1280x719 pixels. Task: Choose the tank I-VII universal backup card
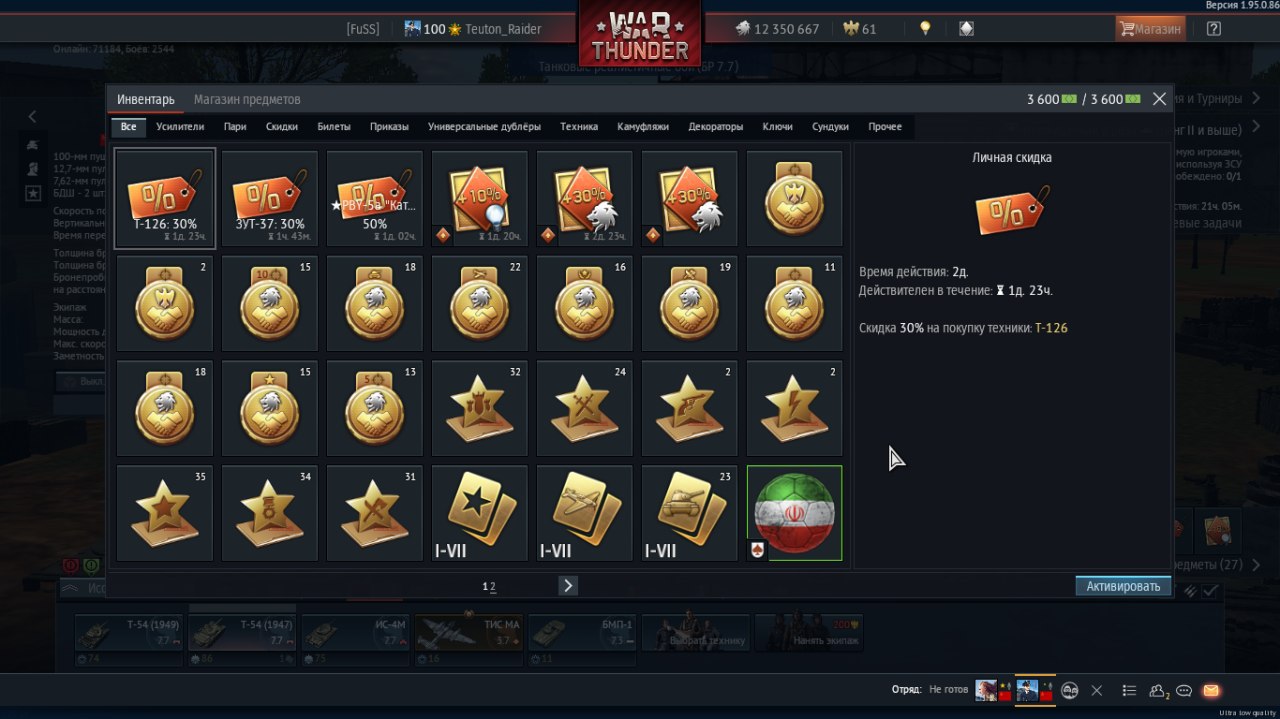pyautogui.click(x=690, y=513)
